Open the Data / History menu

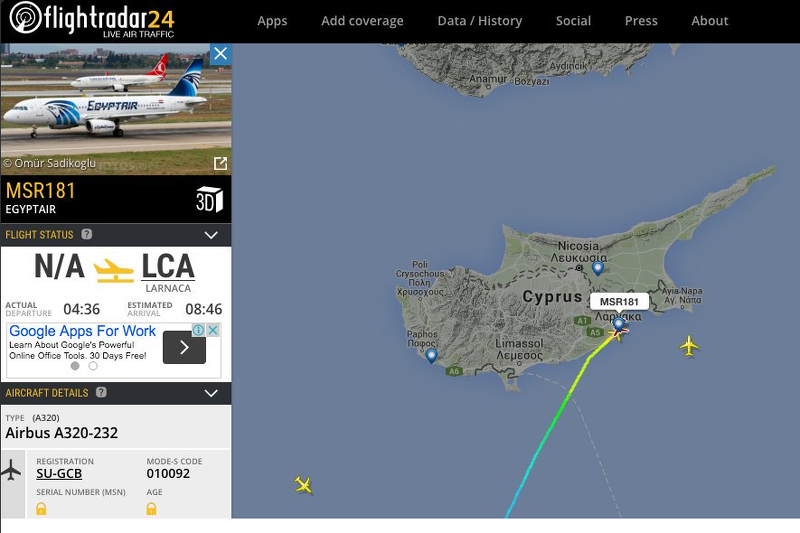click(x=480, y=21)
